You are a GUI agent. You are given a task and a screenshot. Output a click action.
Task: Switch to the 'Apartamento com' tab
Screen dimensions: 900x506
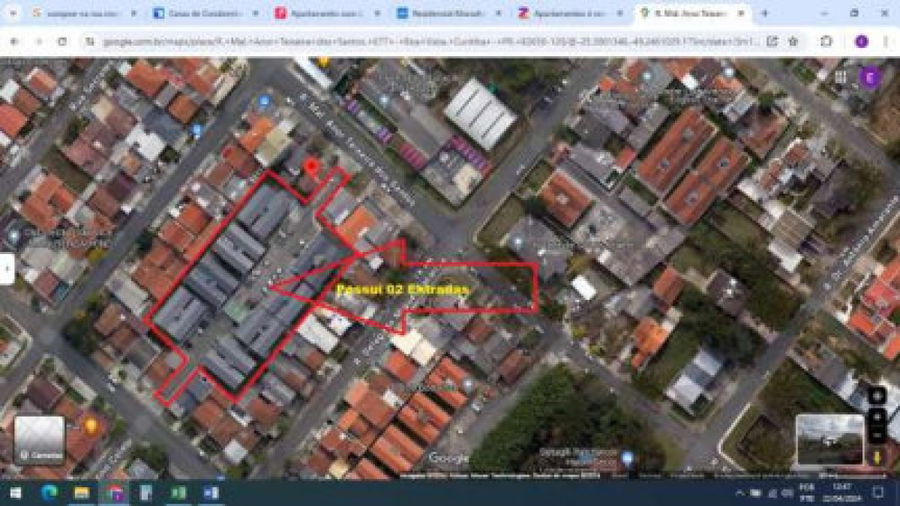click(x=328, y=13)
